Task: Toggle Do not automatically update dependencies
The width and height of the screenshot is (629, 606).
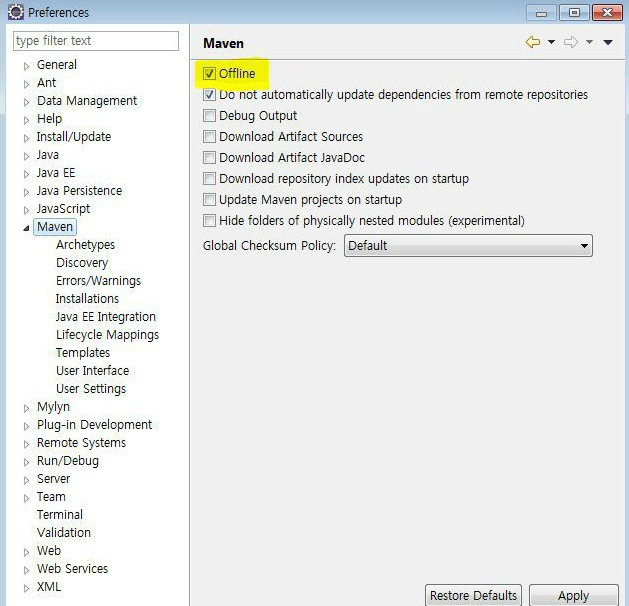Action: pyautogui.click(x=209, y=95)
